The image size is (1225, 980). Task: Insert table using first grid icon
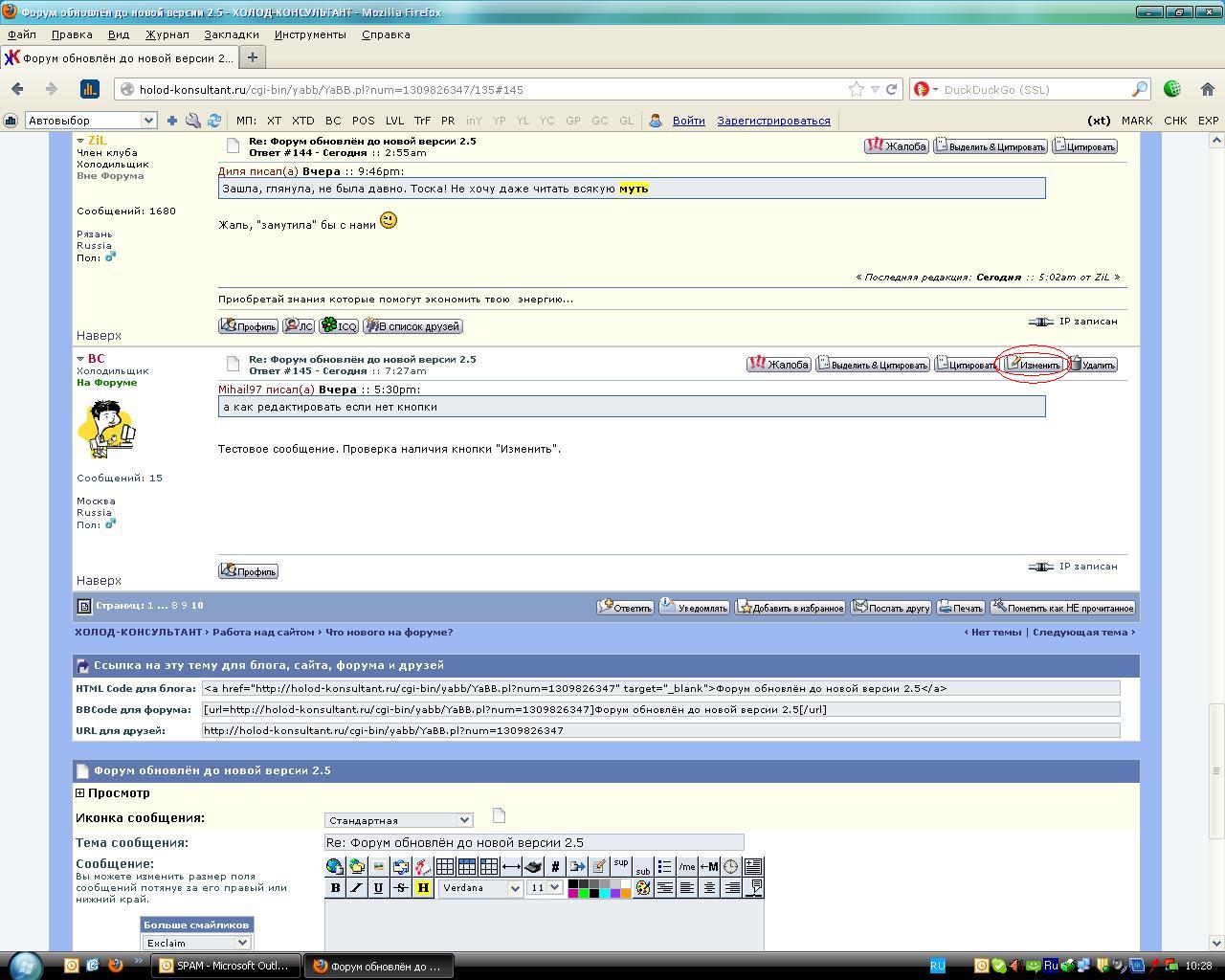(445, 866)
